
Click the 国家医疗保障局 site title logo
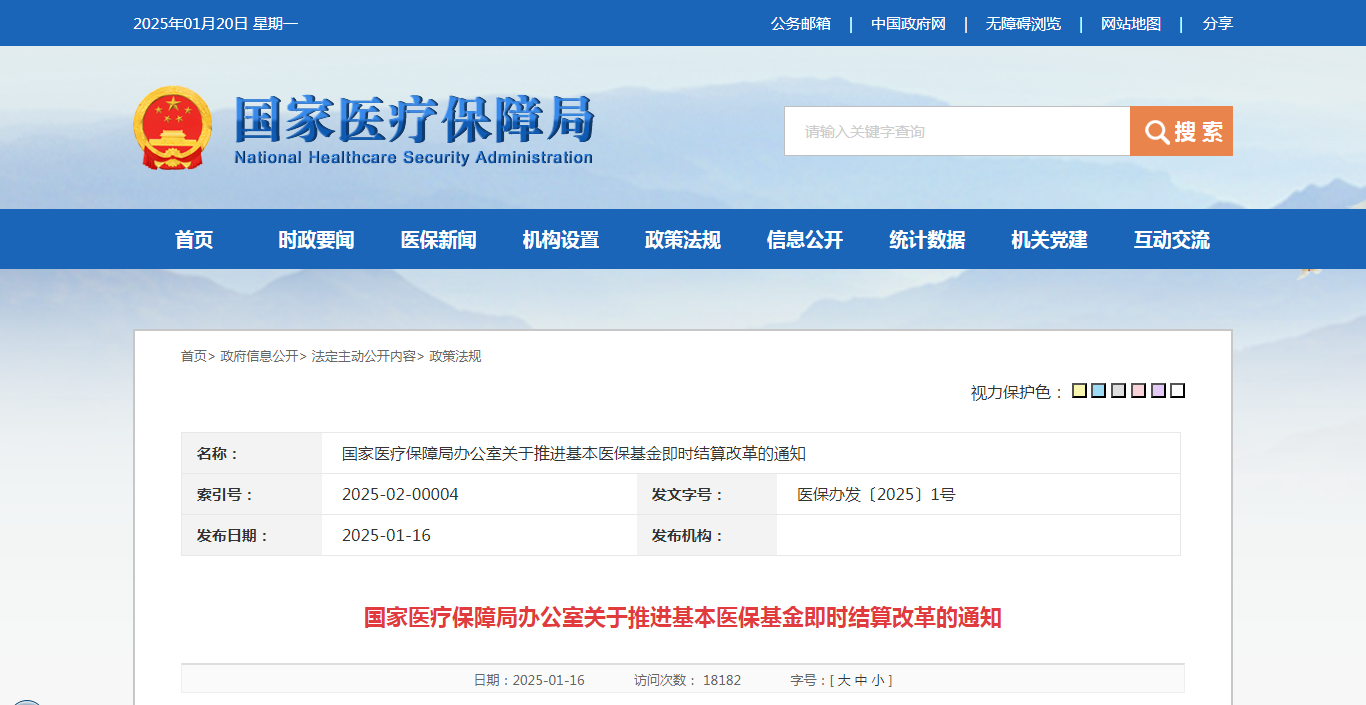414,131
